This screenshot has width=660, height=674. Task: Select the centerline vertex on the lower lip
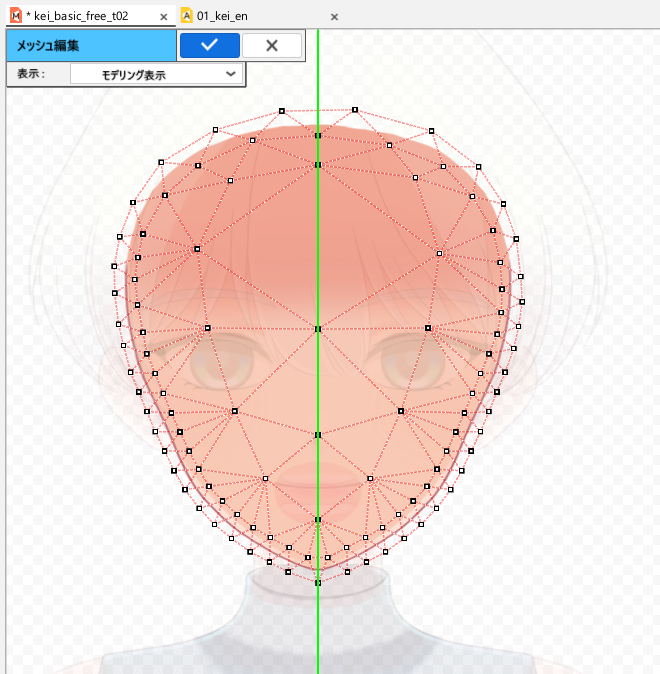(318, 520)
